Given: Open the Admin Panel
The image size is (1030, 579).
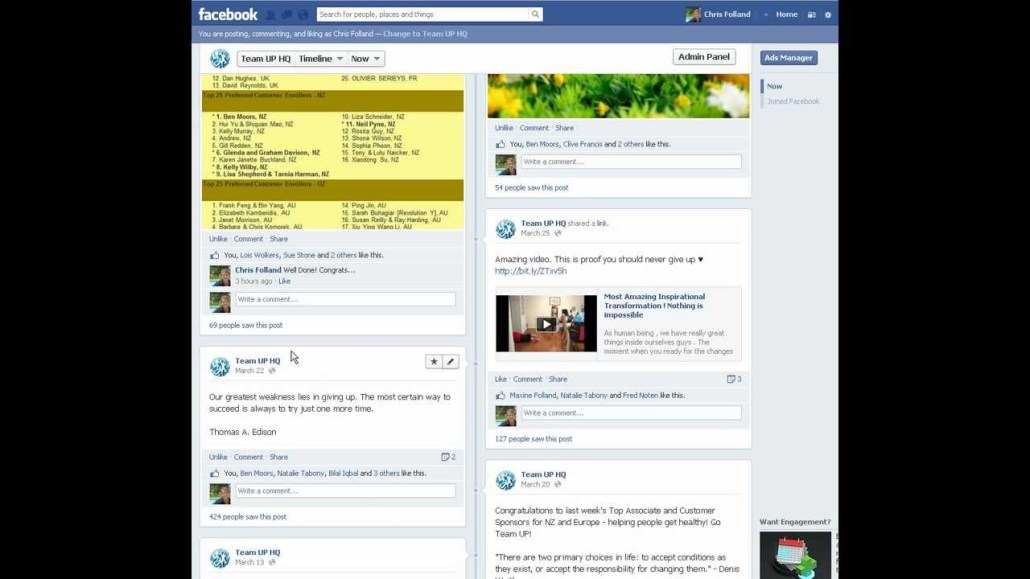Looking at the screenshot, I should [704, 57].
